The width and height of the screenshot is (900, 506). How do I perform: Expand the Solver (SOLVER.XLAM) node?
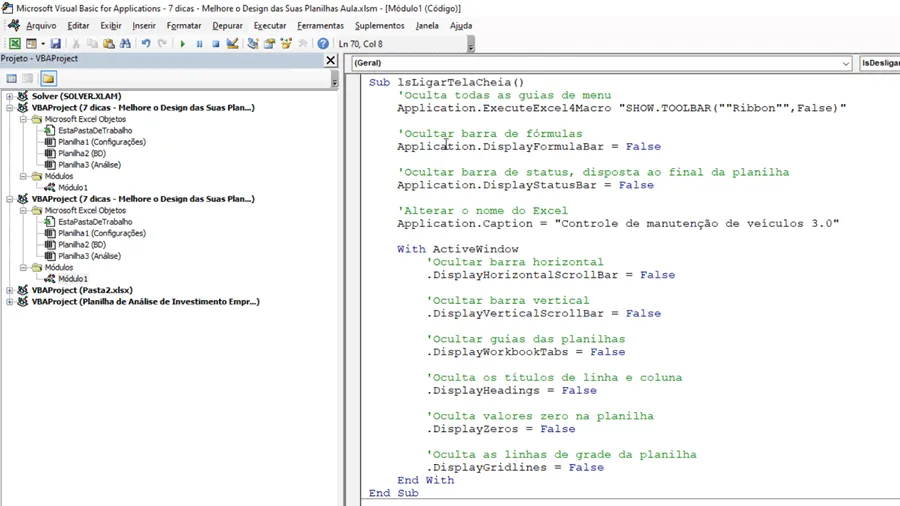10,96
